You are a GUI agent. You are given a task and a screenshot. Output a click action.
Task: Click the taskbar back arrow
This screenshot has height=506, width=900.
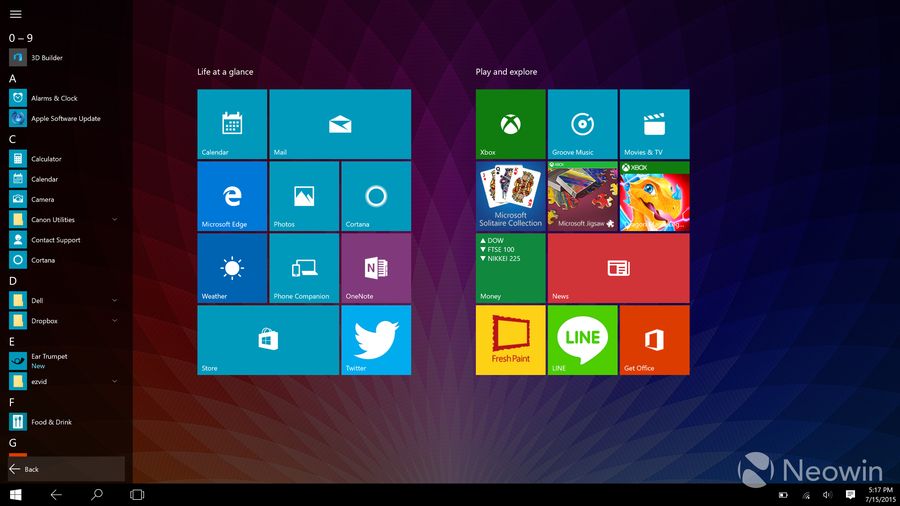[56, 495]
